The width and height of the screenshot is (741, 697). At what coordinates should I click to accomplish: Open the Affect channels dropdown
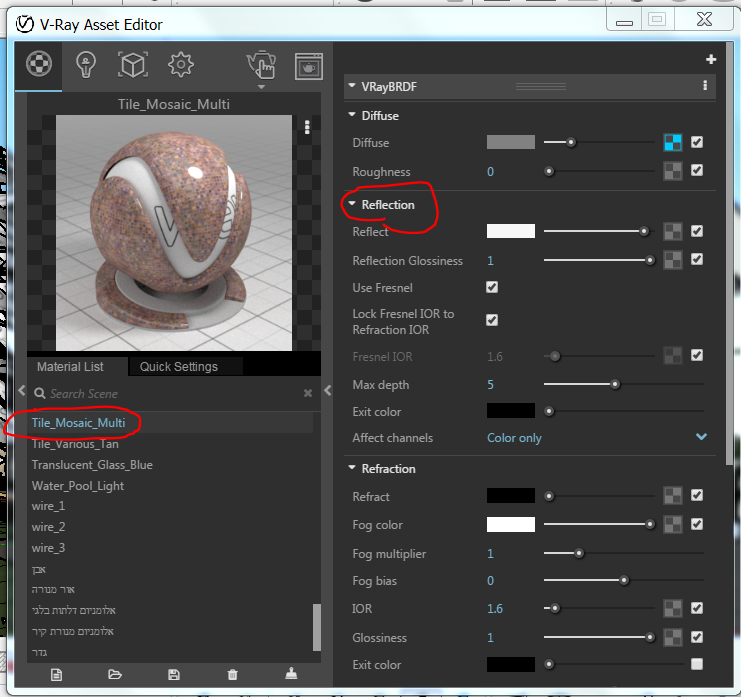(x=701, y=437)
